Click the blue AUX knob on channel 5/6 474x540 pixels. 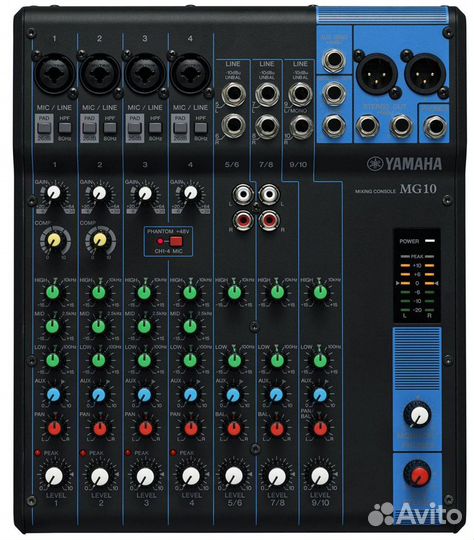pyautogui.click(x=233, y=395)
